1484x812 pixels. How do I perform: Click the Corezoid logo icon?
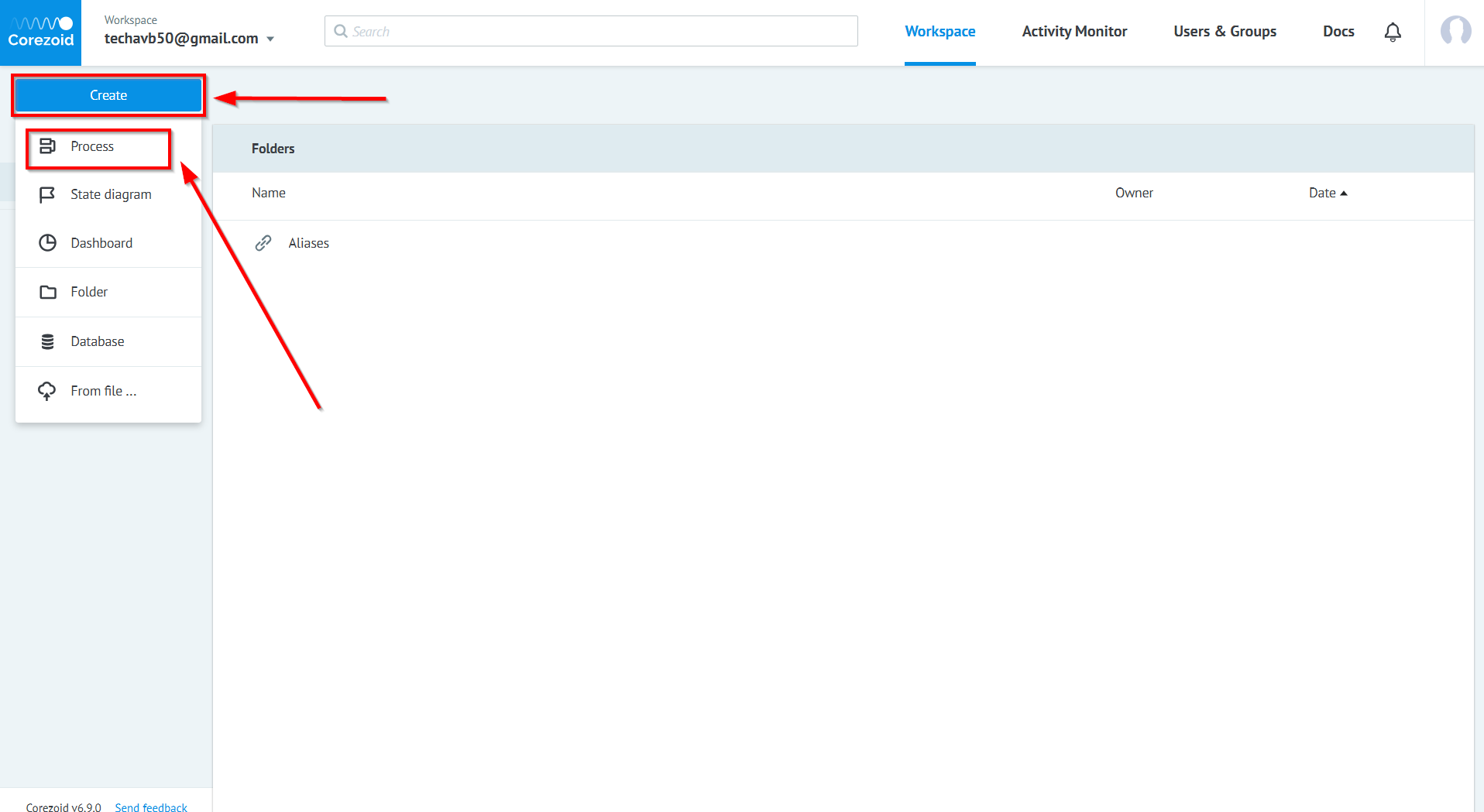40,33
